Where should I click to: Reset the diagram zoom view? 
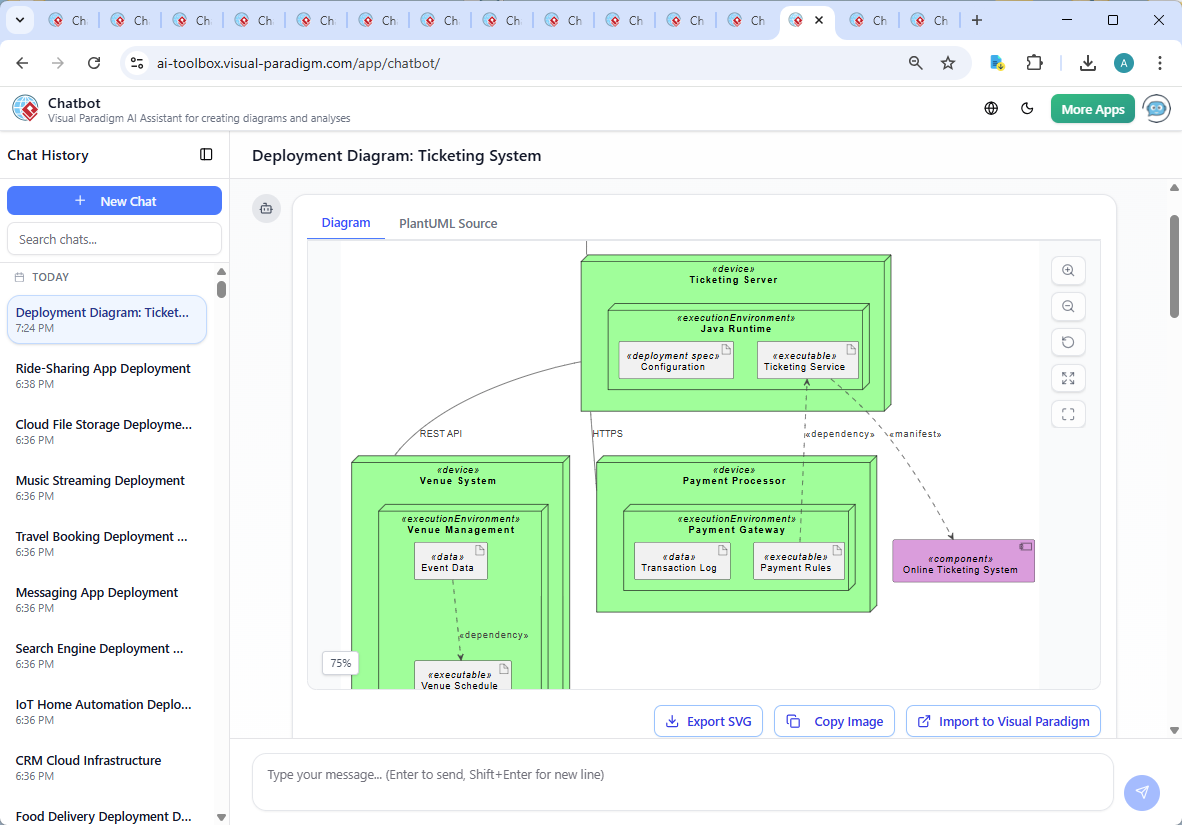[1068, 343]
